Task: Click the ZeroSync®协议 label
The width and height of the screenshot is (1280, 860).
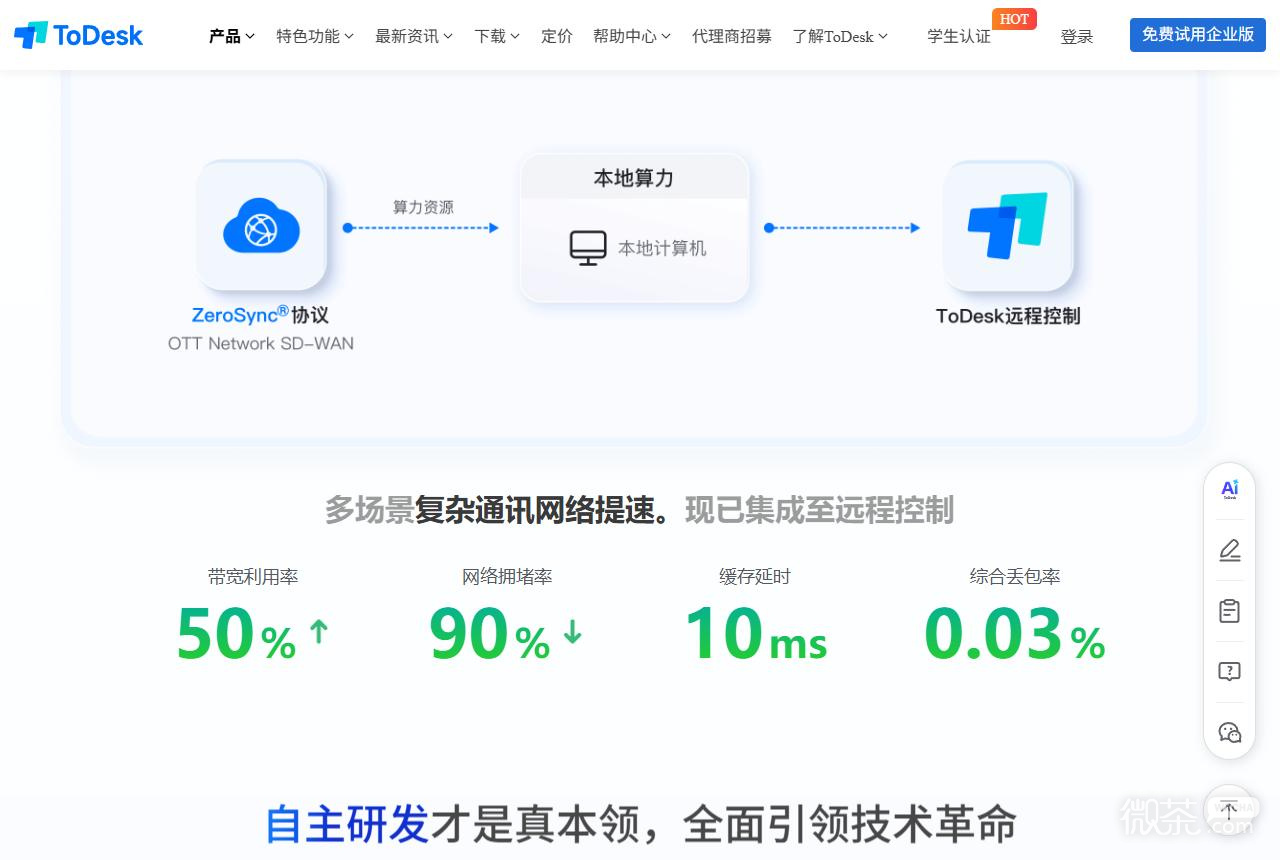Action: tap(260, 314)
